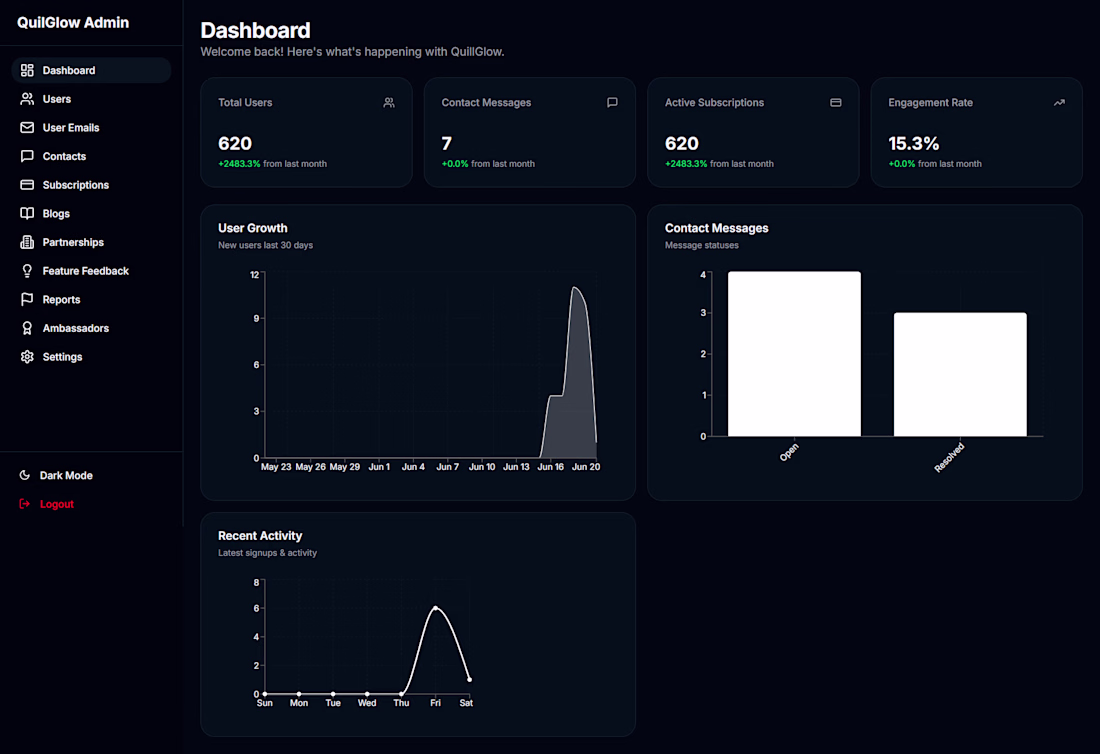Screen dimensions: 1100x754
Task: Click the Feature Feedback lightbulb icon
Action: click(x=27, y=271)
